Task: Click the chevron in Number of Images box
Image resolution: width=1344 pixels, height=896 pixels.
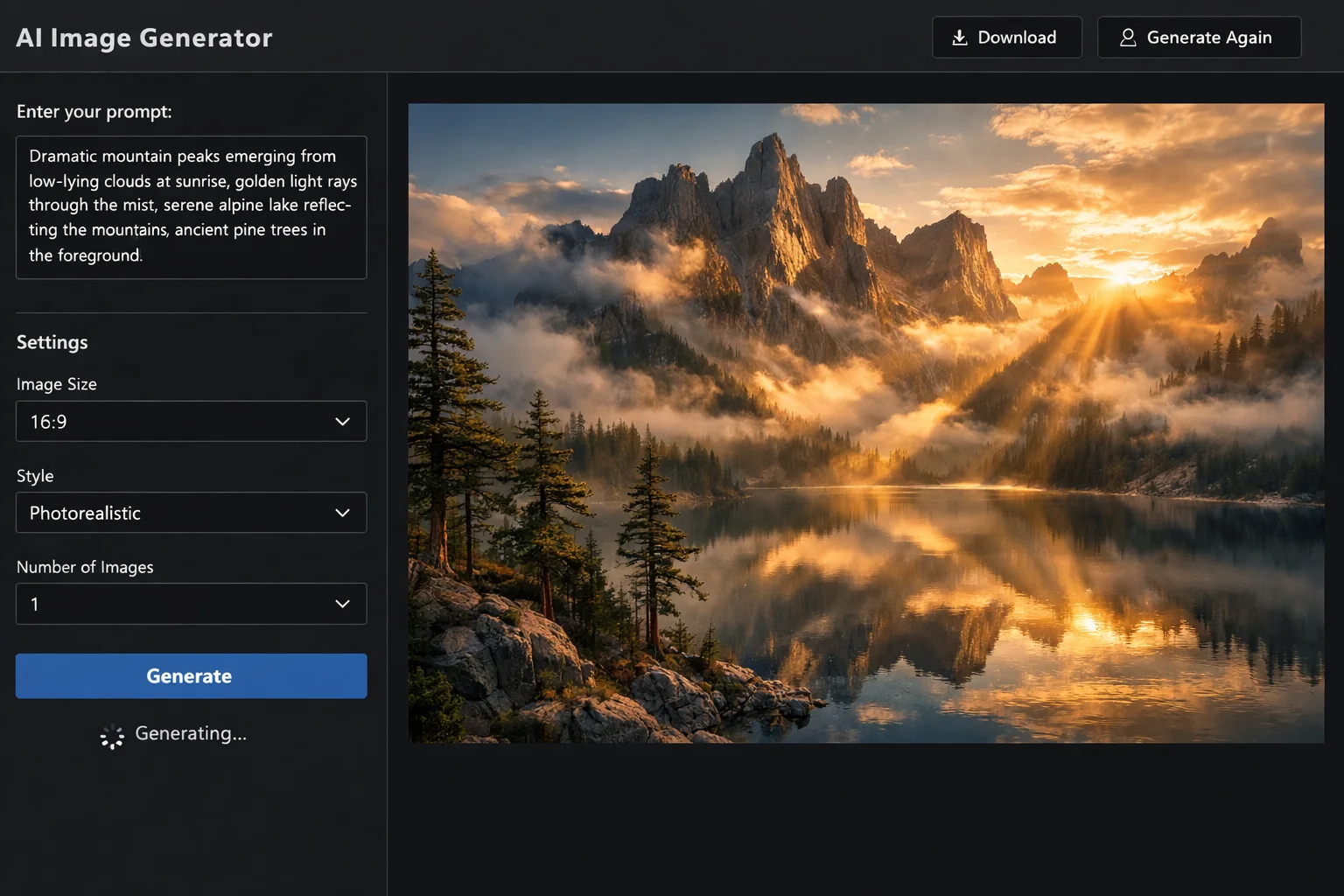Action: tap(342, 604)
